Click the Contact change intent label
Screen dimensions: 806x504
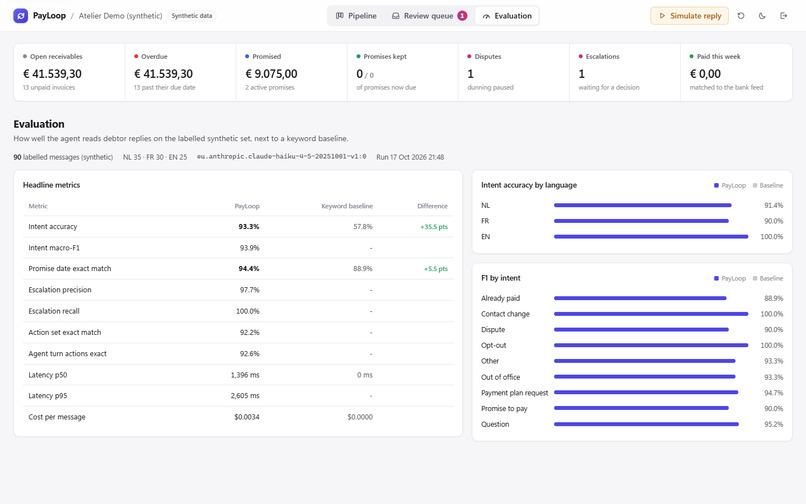click(505, 314)
